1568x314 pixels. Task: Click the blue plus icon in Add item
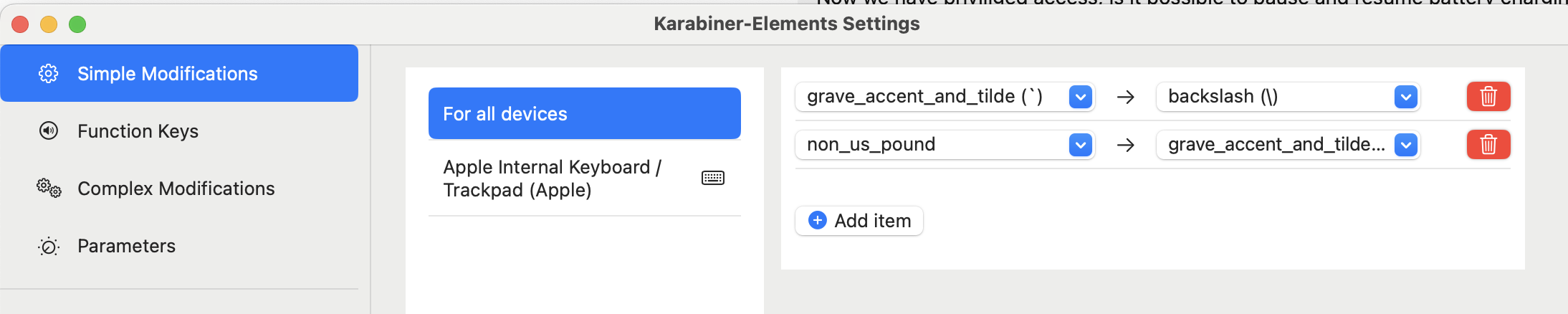click(817, 220)
